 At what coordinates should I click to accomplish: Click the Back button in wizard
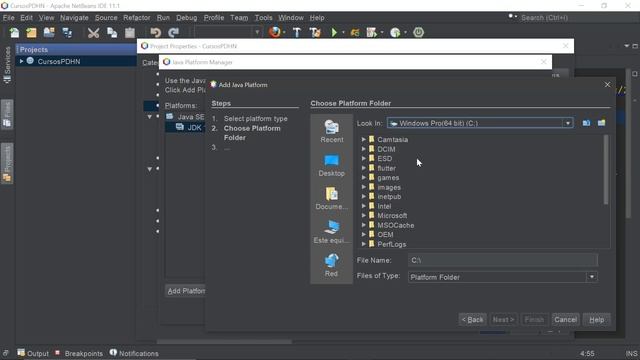tap(472, 320)
